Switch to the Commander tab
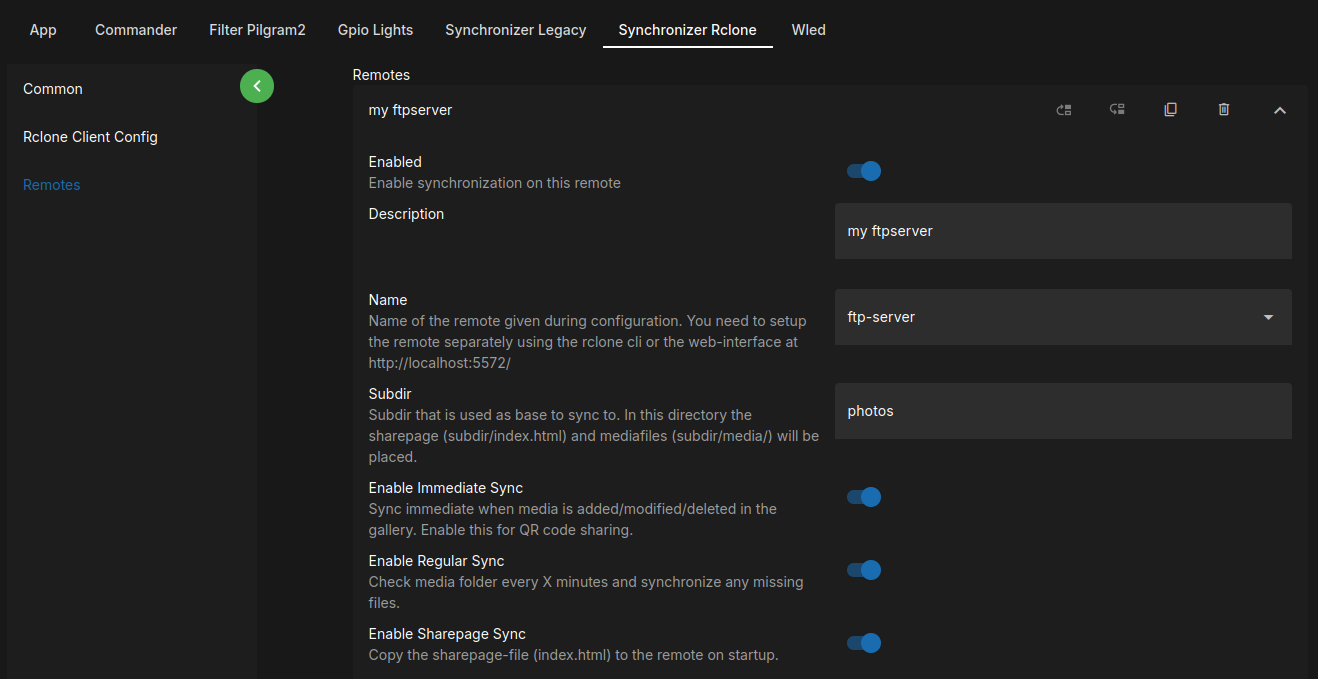This screenshot has width=1318, height=679. point(135,30)
